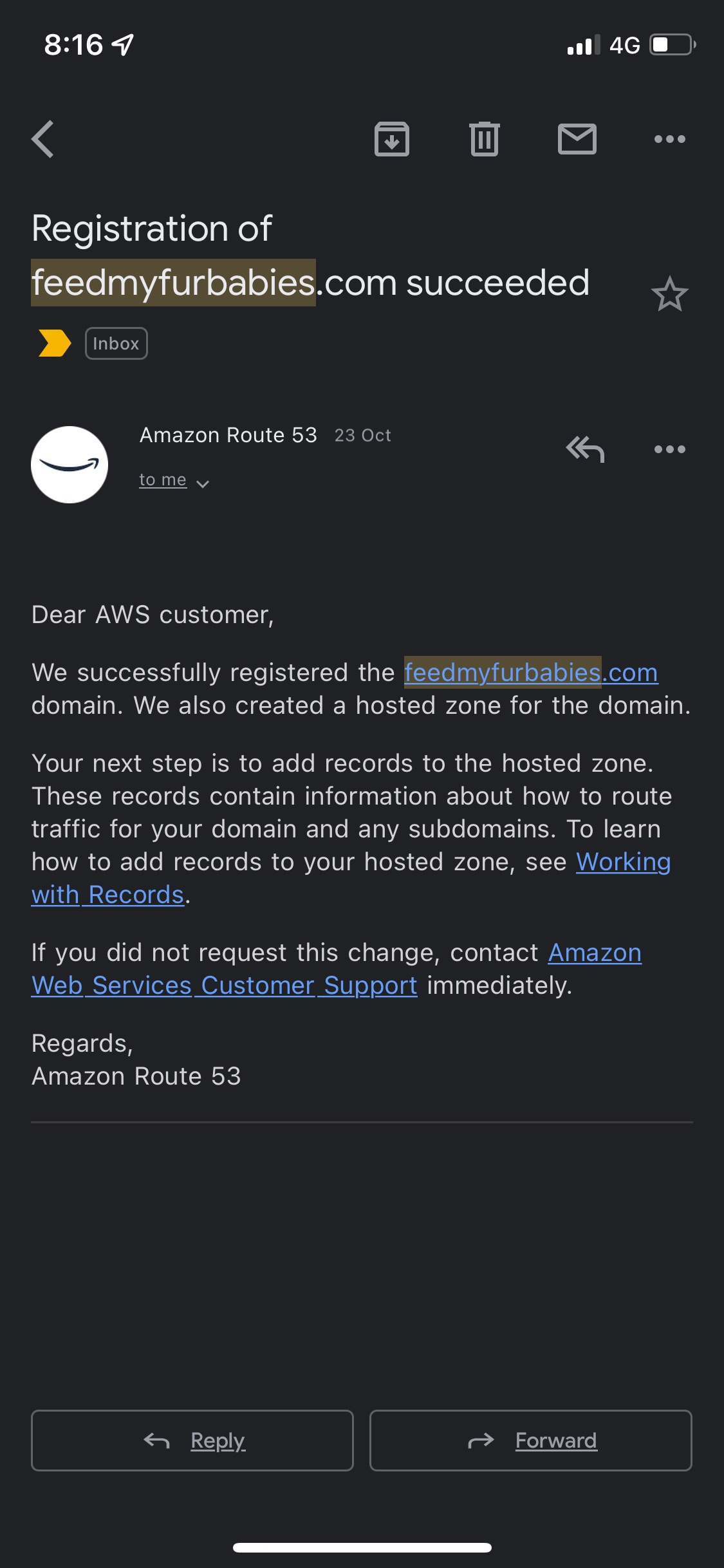Mark the email as unread with the envelope icon
This screenshot has width=724, height=1568.
pyautogui.click(x=577, y=139)
